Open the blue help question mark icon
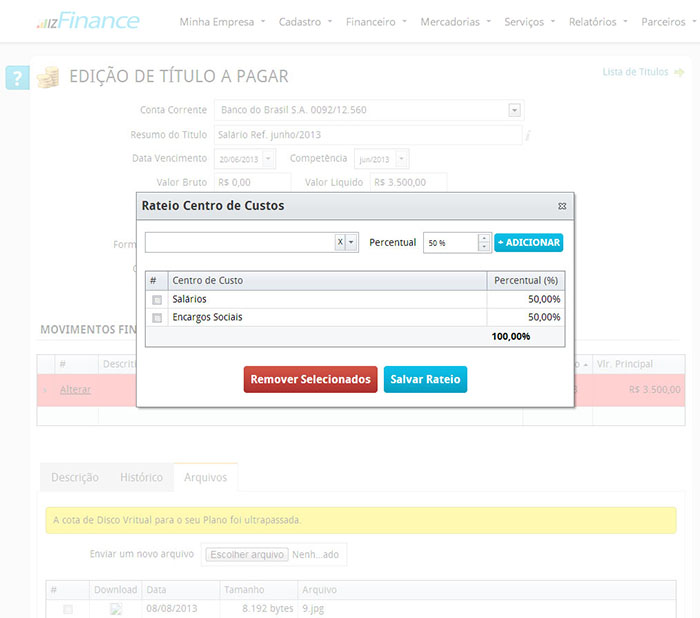Screen dimensions: 700x618 point(17,78)
